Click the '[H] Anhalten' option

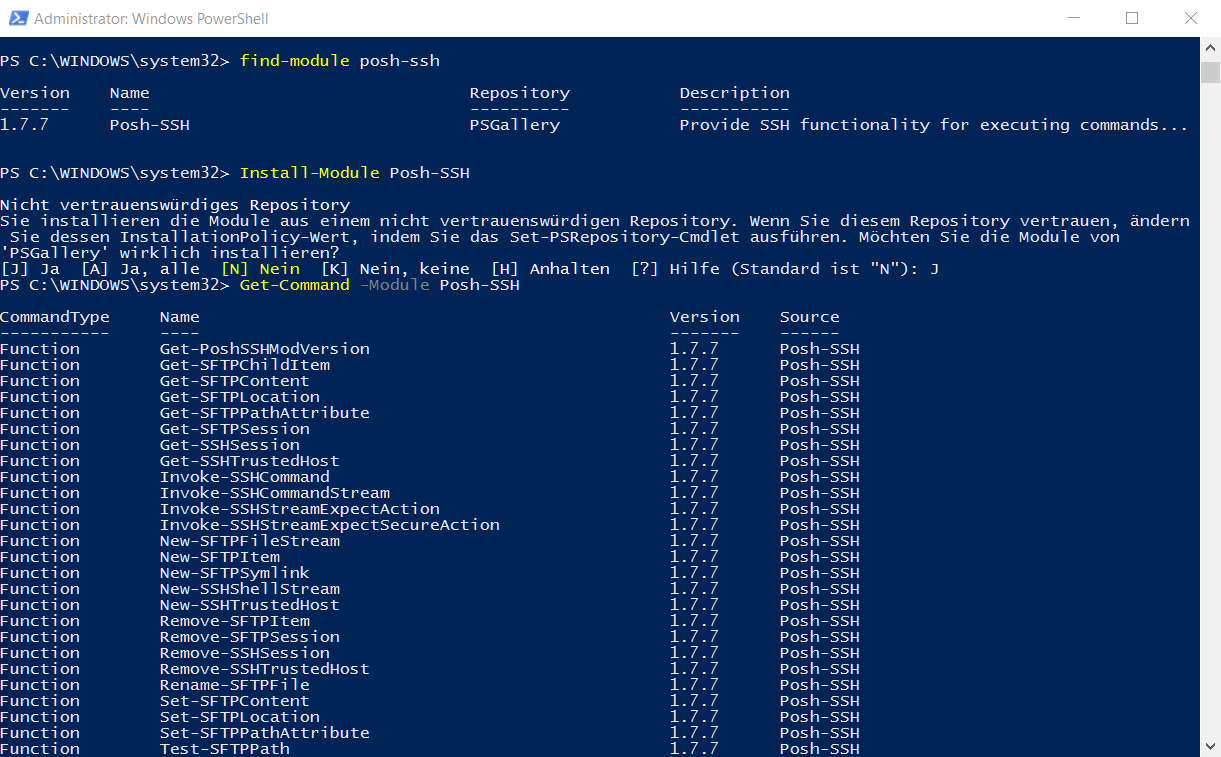pyautogui.click(x=550, y=269)
